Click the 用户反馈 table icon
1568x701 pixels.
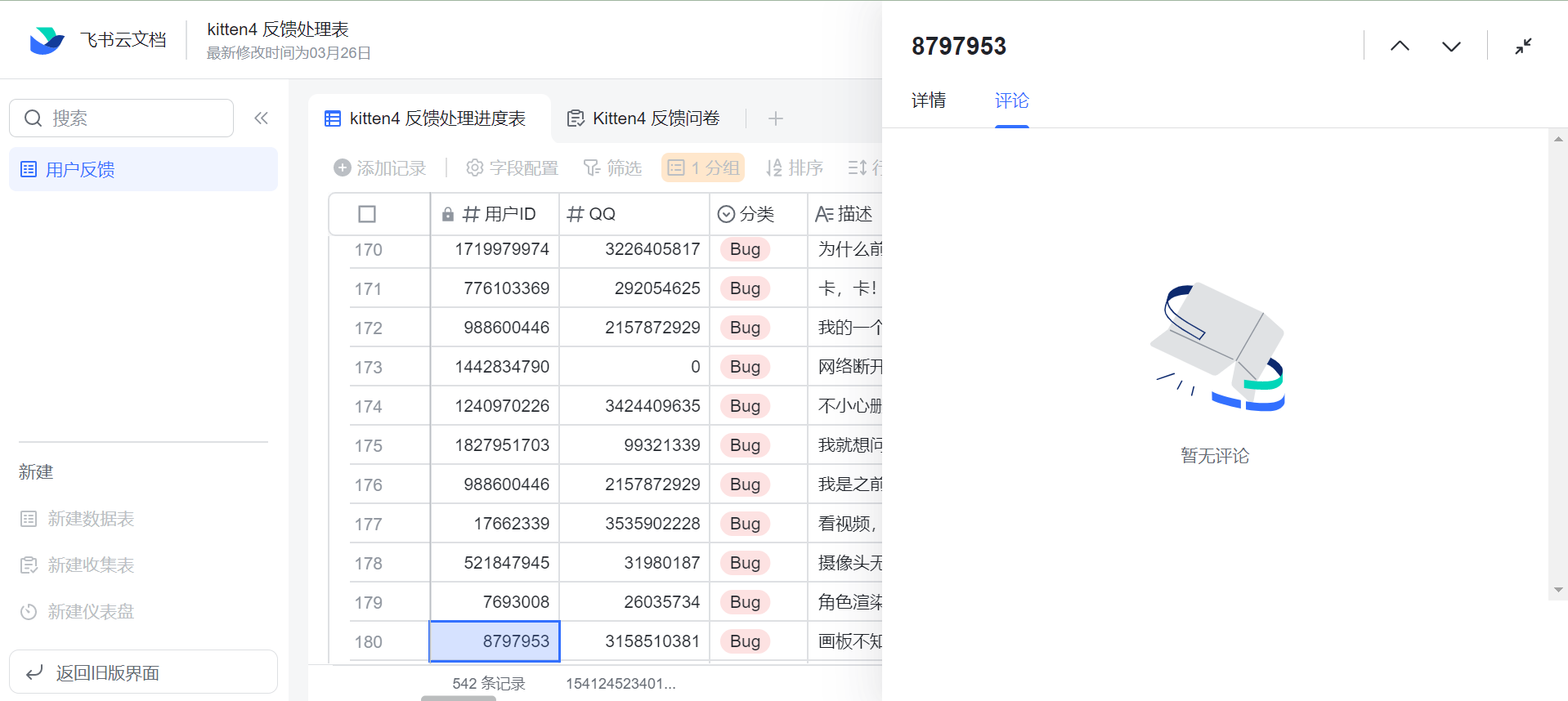[29, 170]
